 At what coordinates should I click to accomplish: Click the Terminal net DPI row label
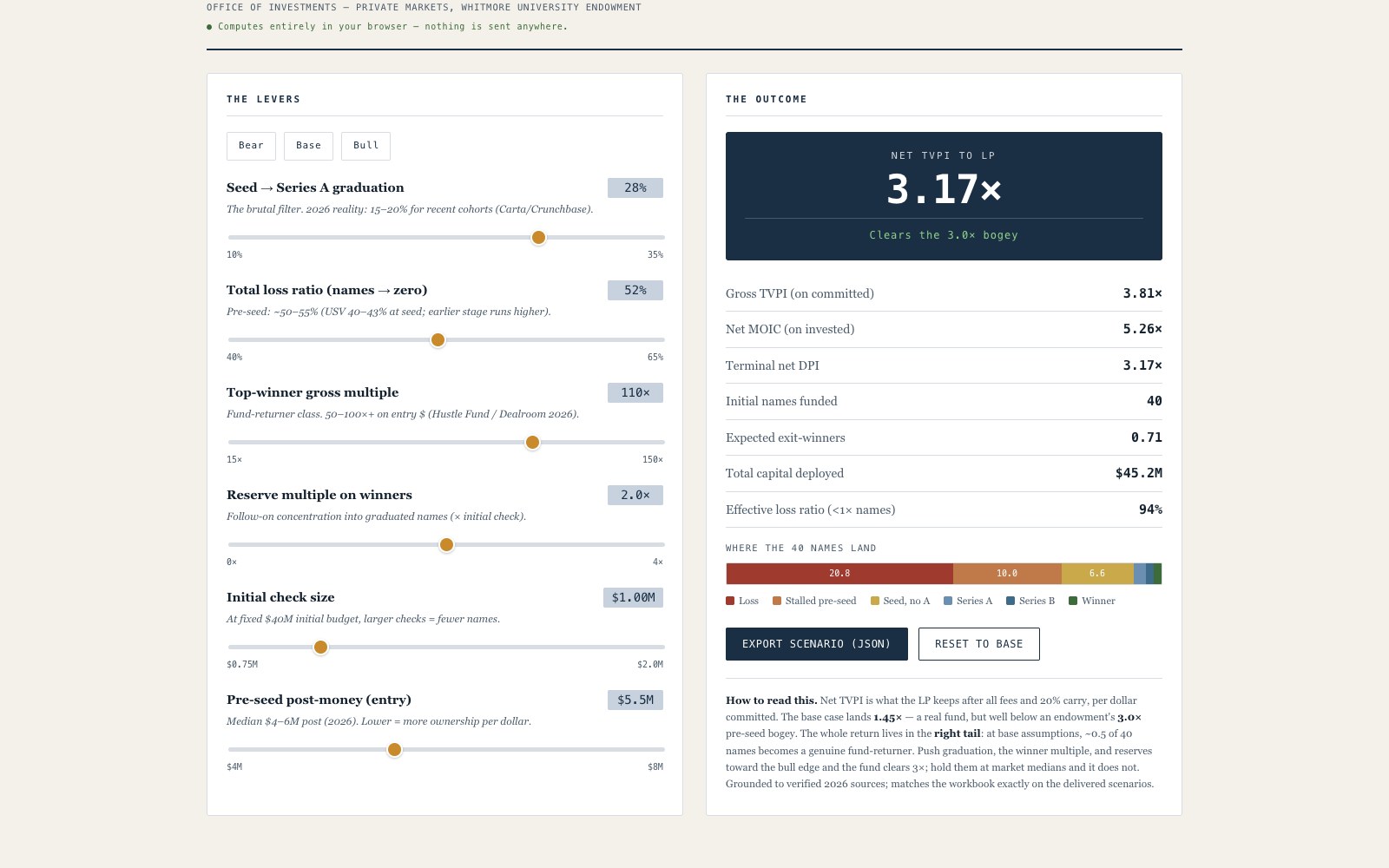(x=773, y=365)
